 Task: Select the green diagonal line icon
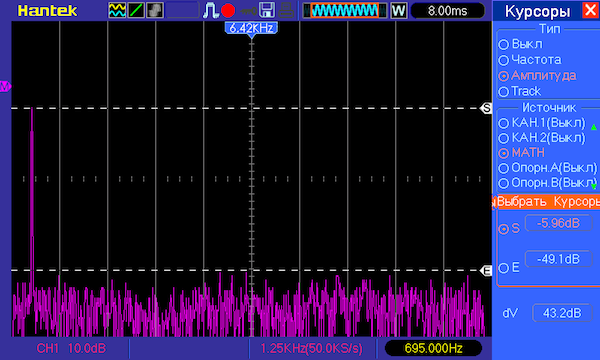tap(136, 10)
